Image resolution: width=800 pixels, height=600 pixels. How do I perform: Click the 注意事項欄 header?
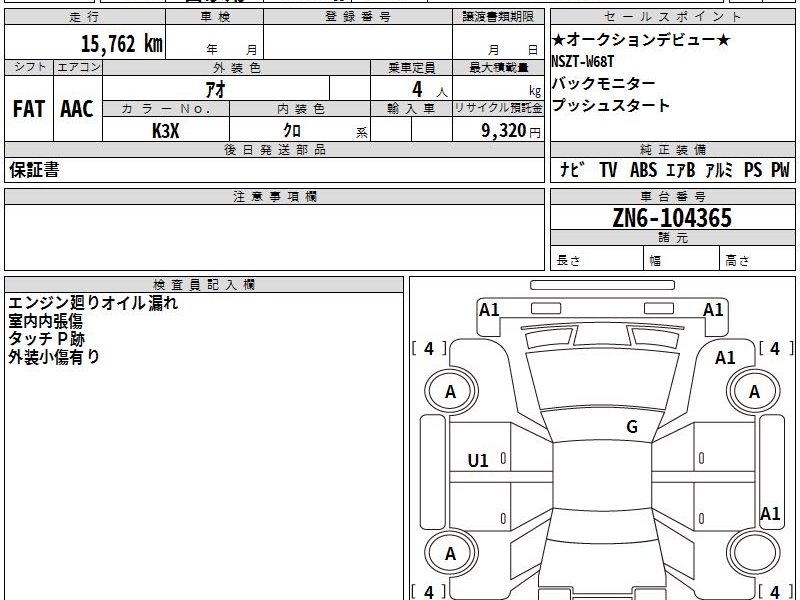tap(274, 196)
